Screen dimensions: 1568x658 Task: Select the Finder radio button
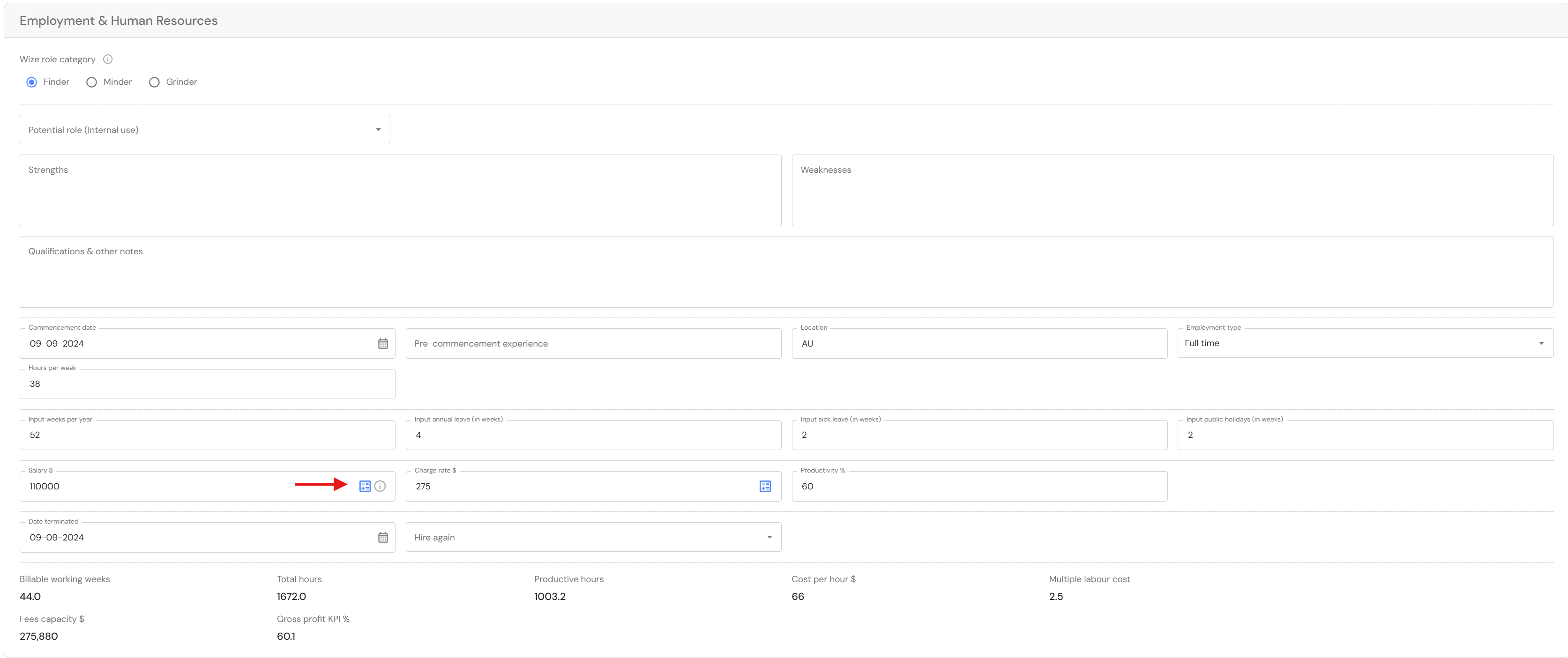[32, 82]
